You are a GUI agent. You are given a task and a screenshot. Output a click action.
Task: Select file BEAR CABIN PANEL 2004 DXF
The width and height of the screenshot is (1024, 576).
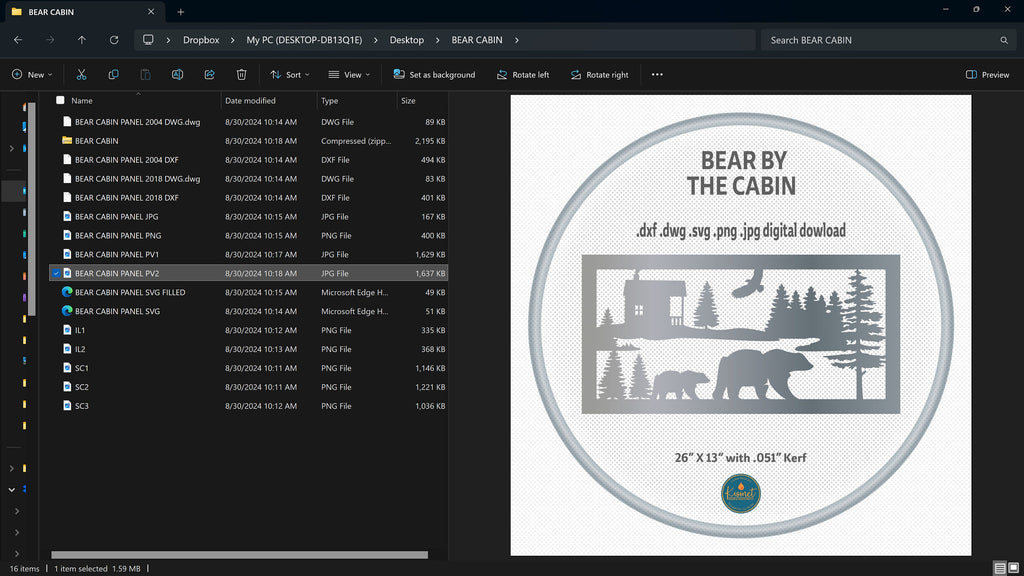pos(248,159)
